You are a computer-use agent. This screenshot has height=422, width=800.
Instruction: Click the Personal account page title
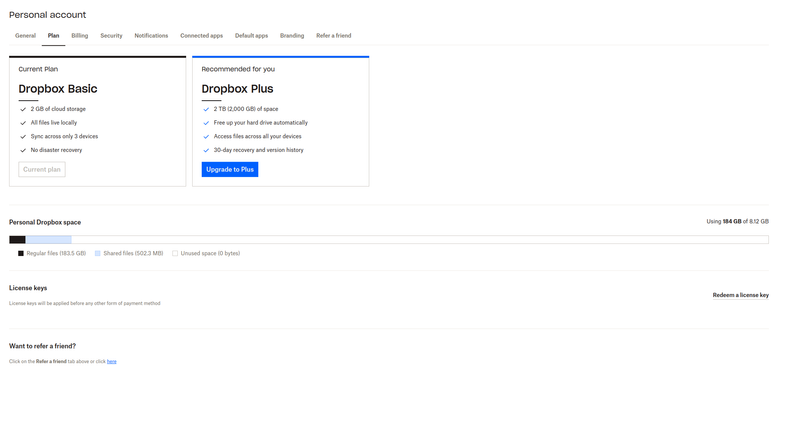[47, 15]
